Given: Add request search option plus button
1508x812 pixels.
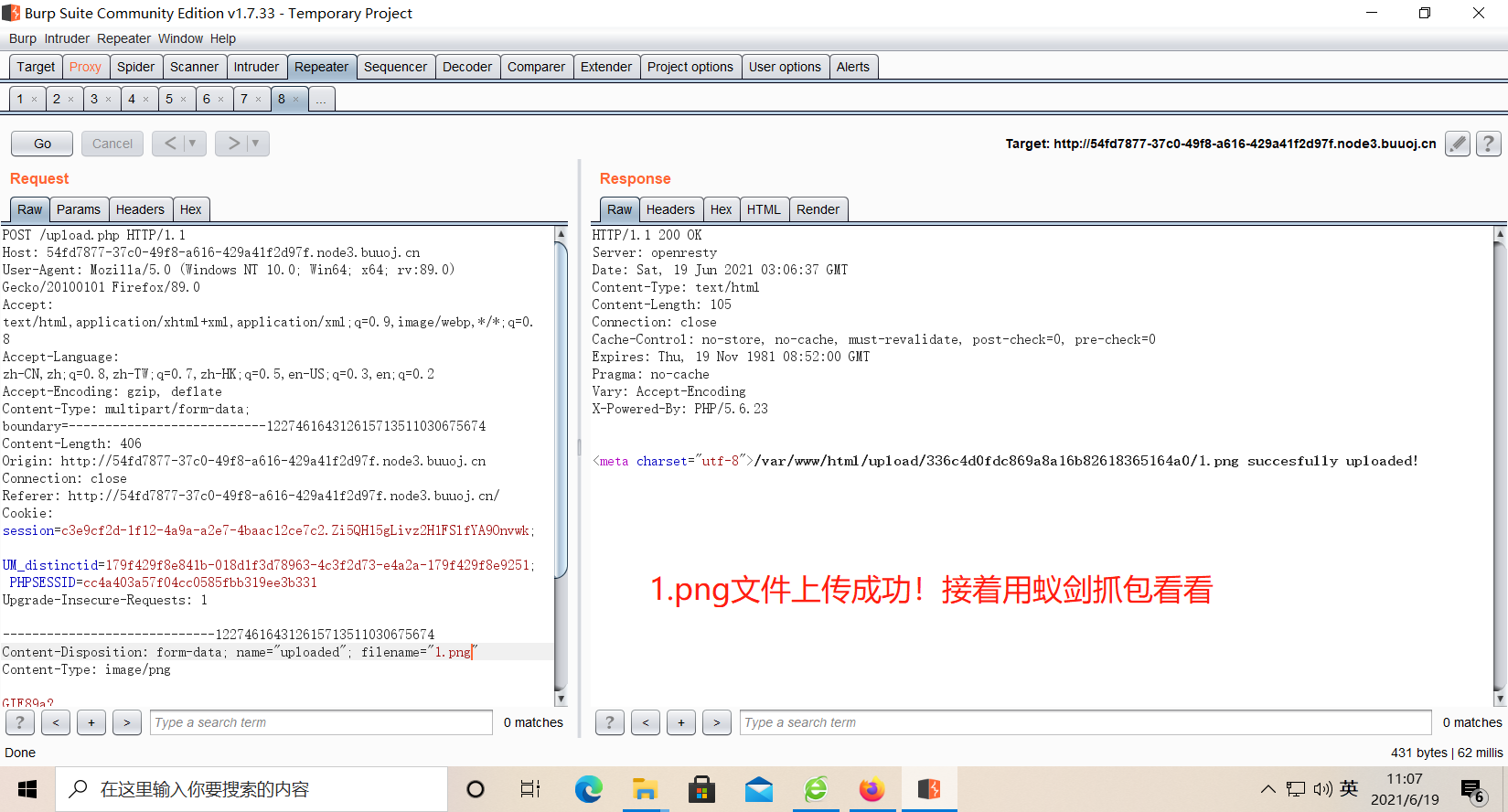Looking at the screenshot, I should [x=91, y=722].
